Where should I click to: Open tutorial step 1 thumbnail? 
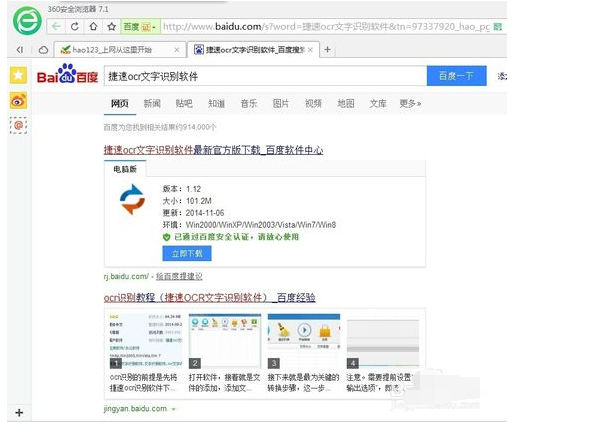(145, 341)
